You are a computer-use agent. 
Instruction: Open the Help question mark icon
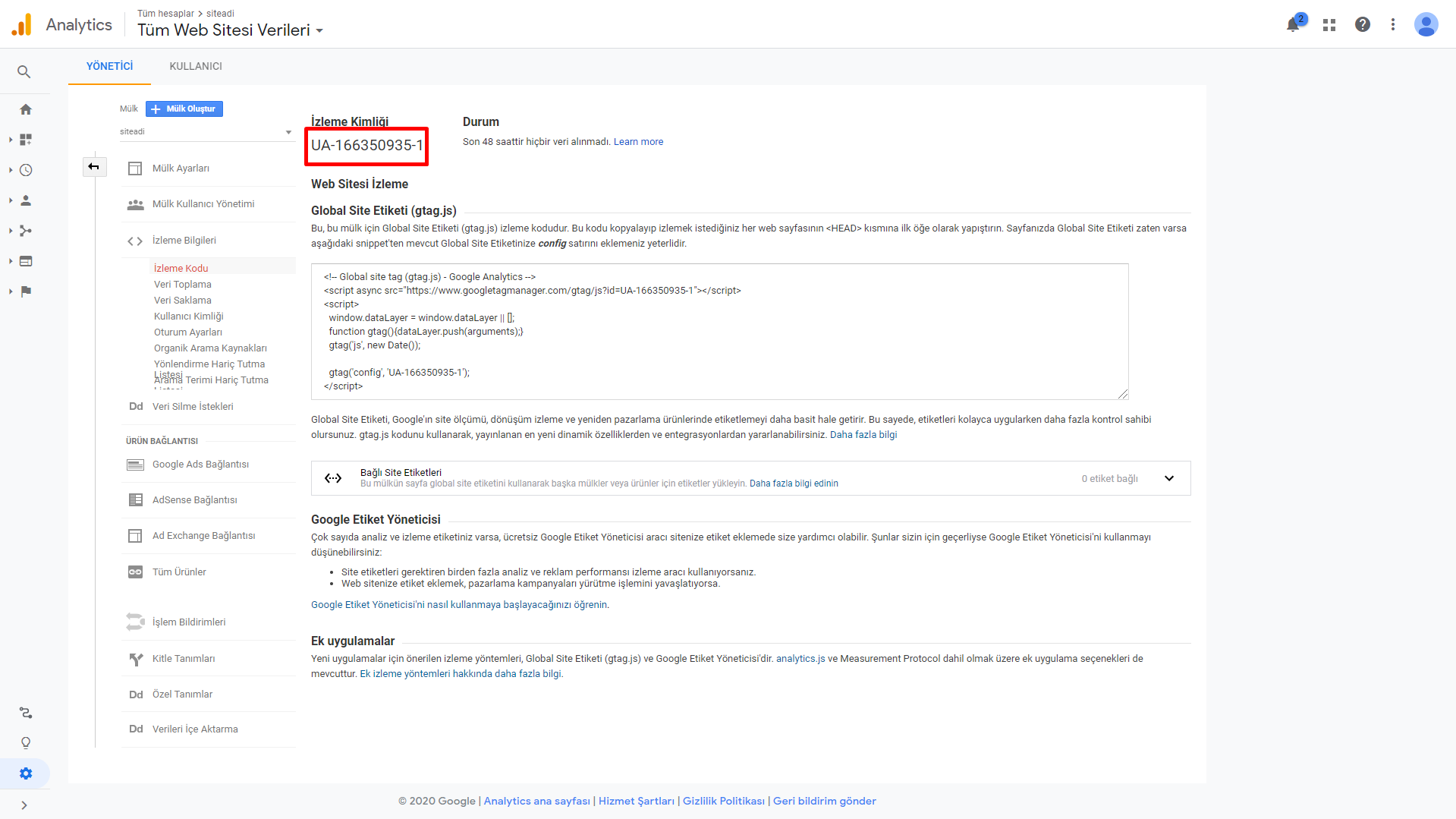pos(1363,24)
